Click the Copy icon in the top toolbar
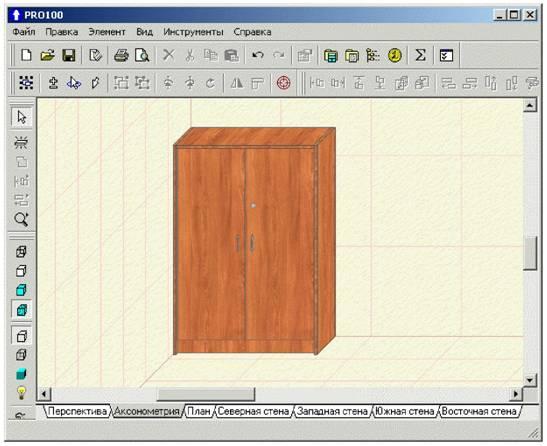This screenshot has width=547, height=446. tap(210, 55)
